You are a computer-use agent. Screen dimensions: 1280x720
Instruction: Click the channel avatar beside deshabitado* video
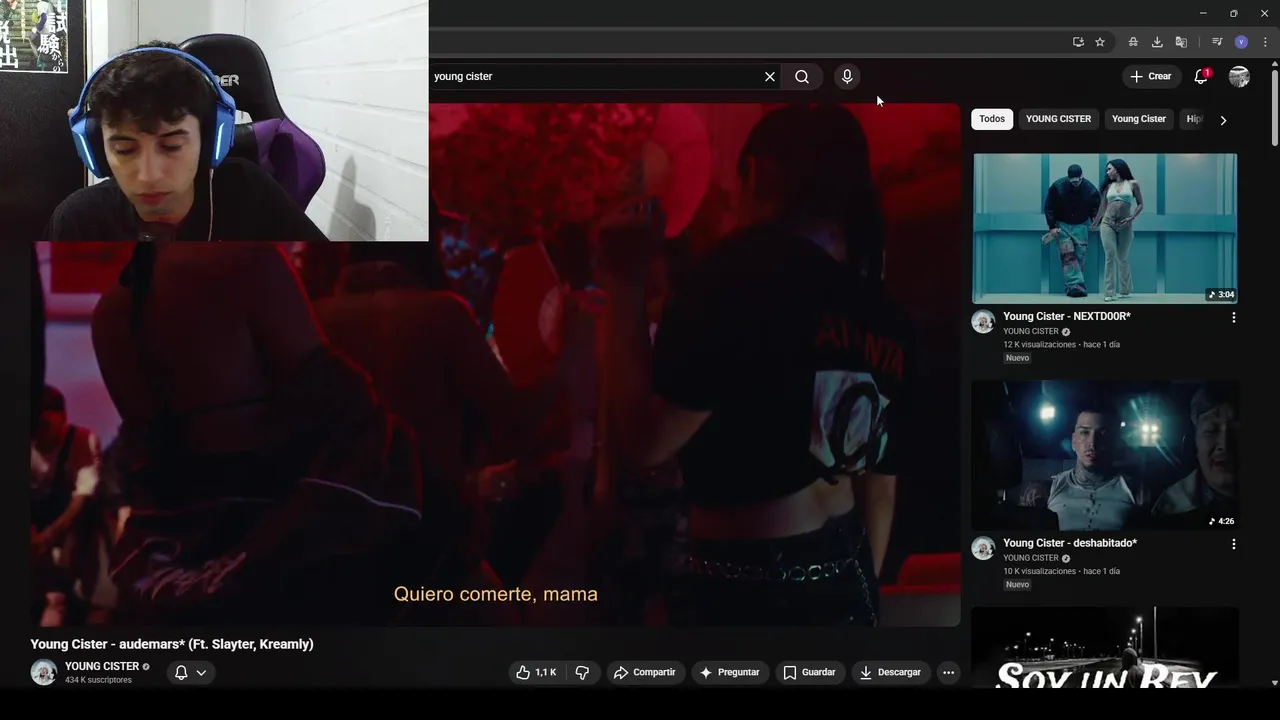[x=983, y=548]
